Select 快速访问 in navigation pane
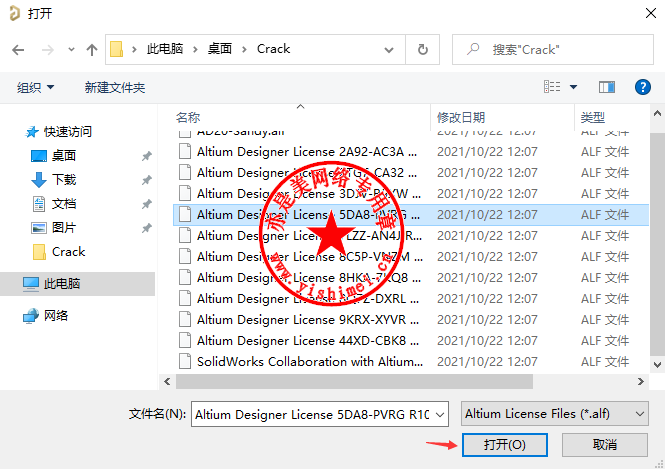The width and height of the screenshot is (665, 469). [x=59, y=131]
